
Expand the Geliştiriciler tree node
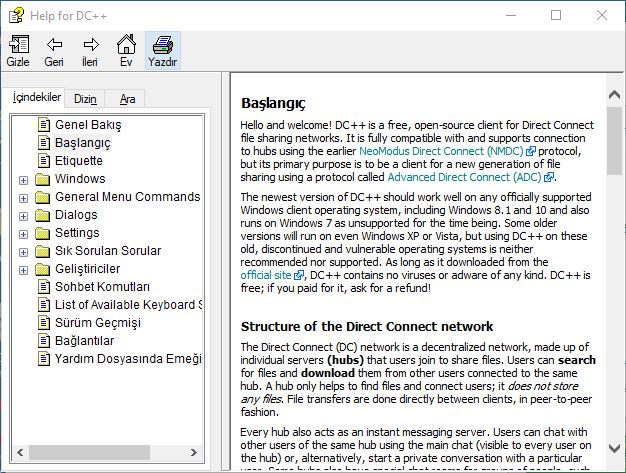click(x=24, y=270)
